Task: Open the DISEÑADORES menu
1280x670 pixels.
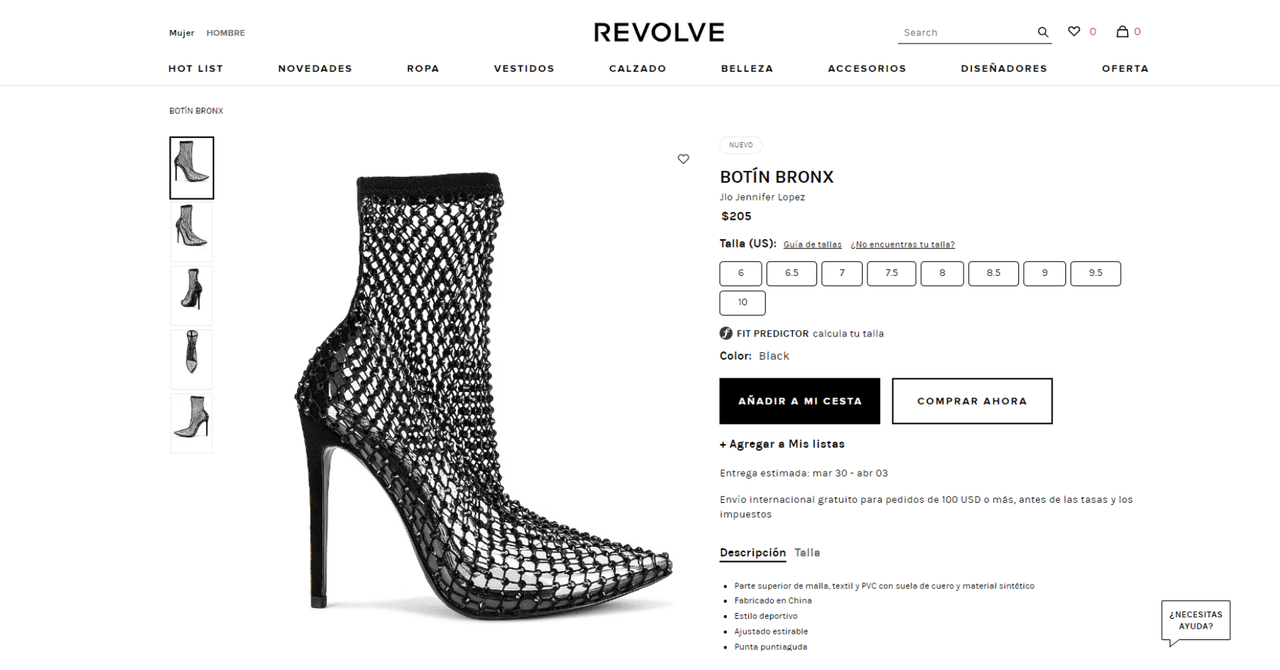Action: coord(1004,68)
